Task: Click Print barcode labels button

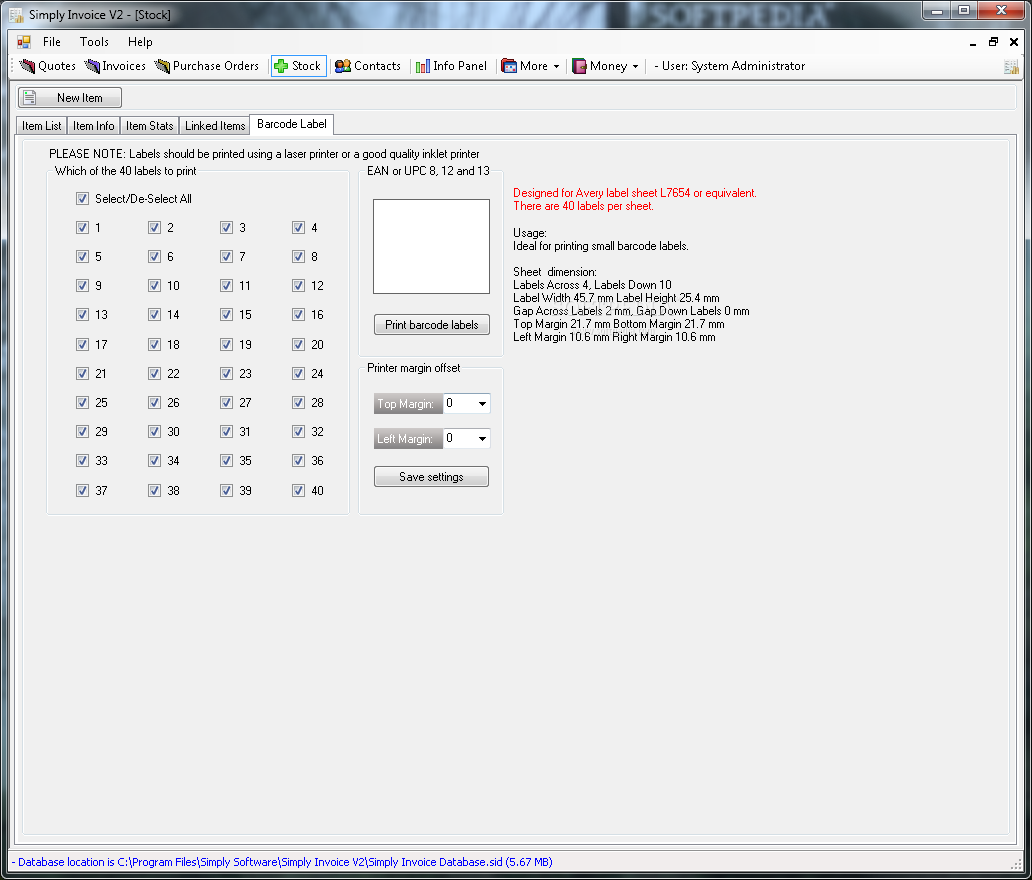Action: (x=432, y=324)
